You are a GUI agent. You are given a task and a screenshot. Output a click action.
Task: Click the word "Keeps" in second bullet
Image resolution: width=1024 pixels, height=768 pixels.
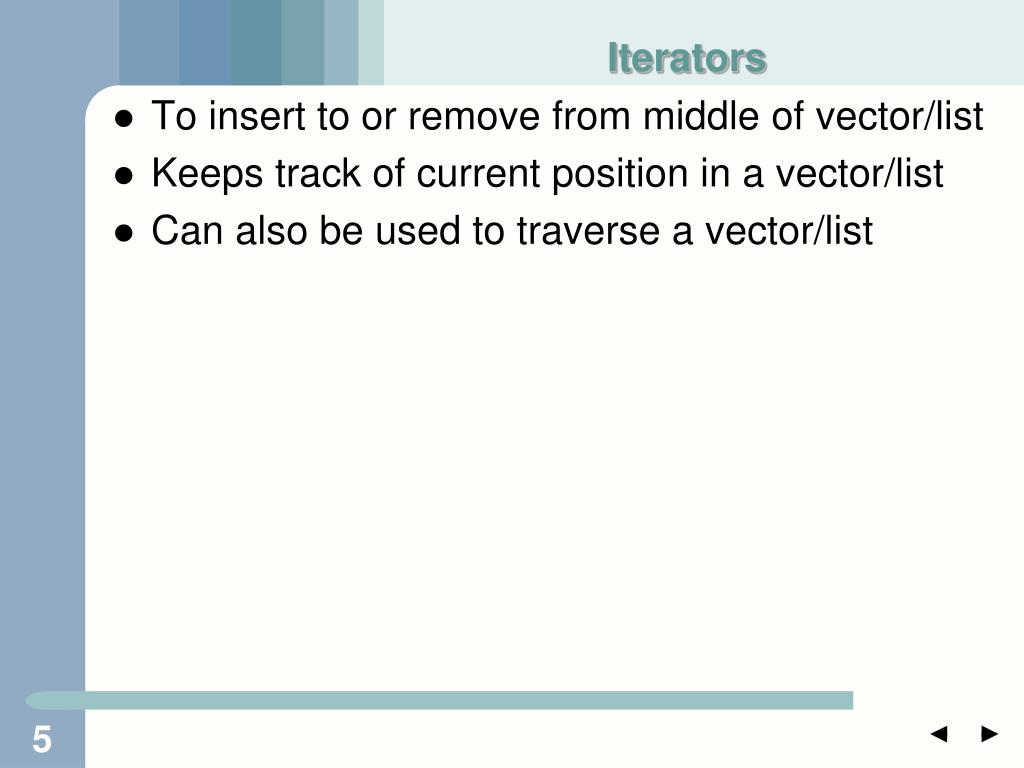click(207, 174)
